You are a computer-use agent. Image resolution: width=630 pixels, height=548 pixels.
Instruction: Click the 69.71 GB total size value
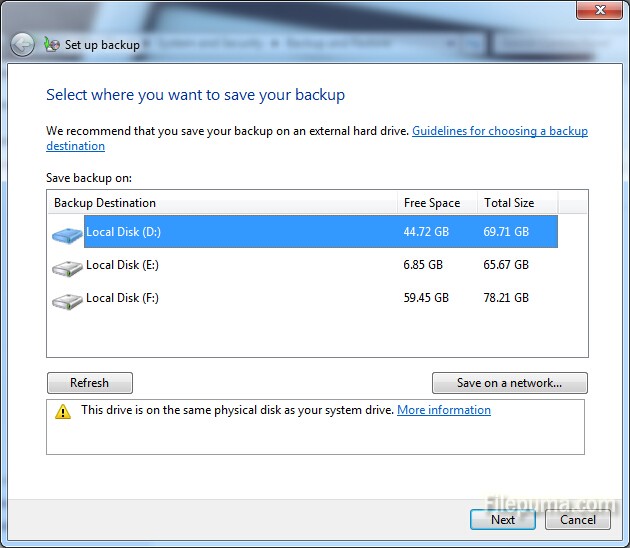pos(506,232)
